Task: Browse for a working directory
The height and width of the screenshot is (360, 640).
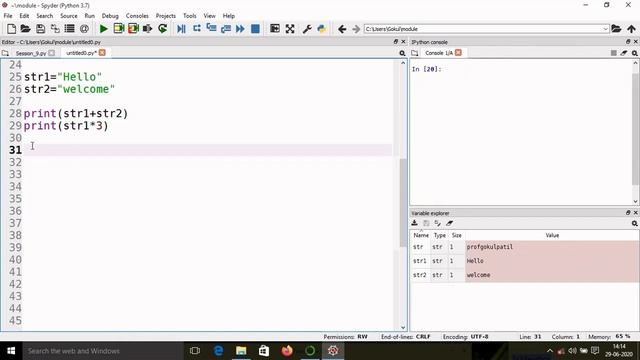Action: point(616,29)
